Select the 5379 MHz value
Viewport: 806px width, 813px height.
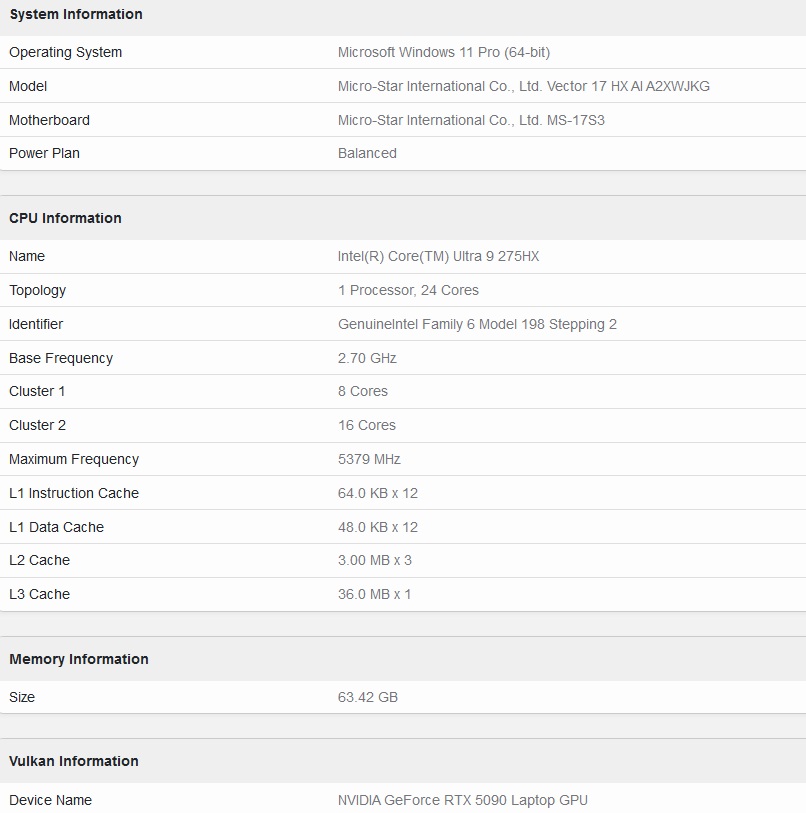tap(369, 459)
